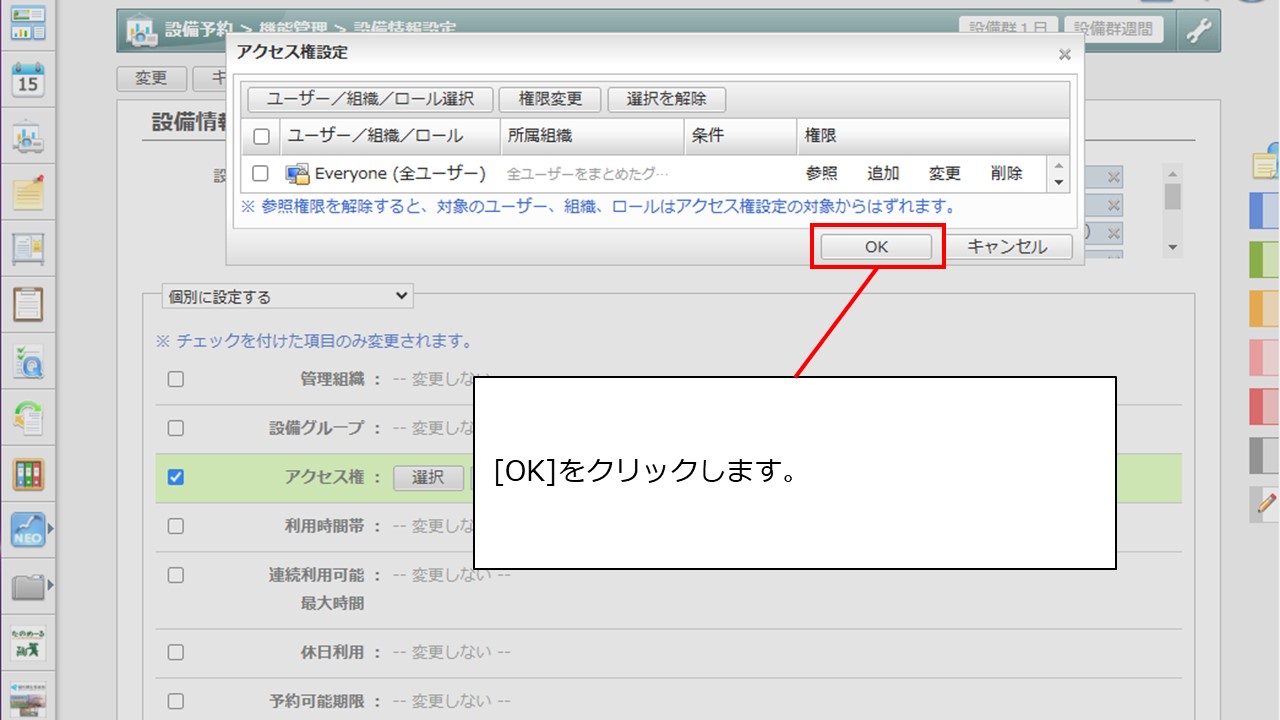The image size is (1280, 720).
Task: Open the facility reservation icon in the sidebar
Action: pos(28,138)
